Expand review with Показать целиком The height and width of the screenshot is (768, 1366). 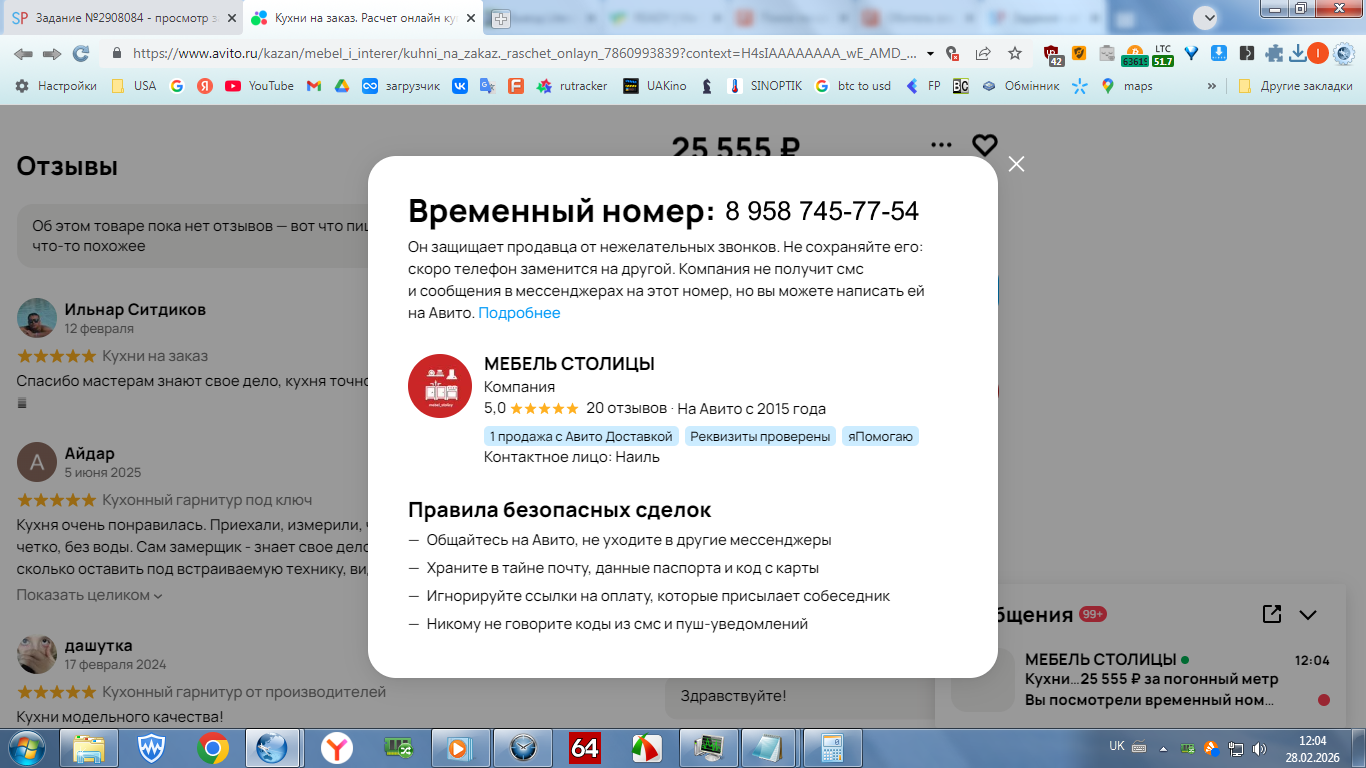coord(89,595)
